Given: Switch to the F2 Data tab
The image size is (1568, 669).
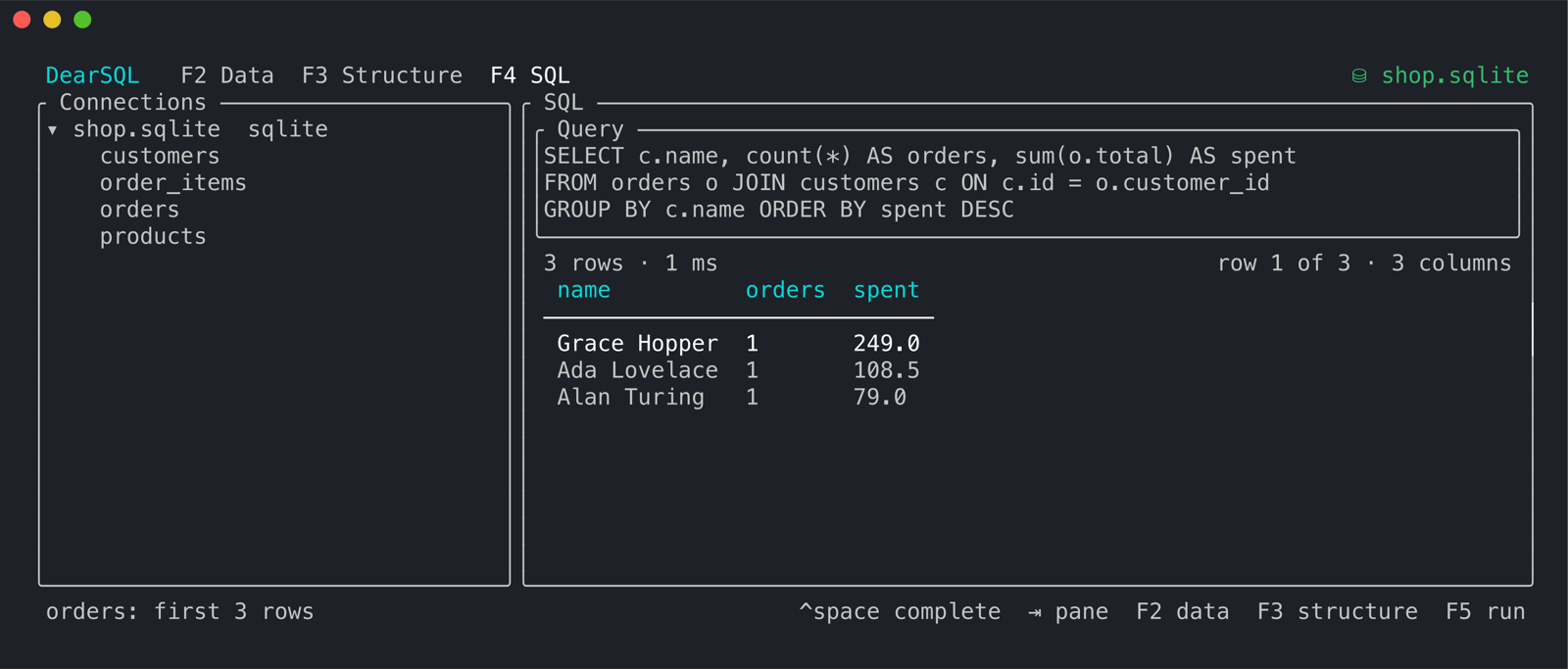Looking at the screenshot, I should click(x=227, y=75).
